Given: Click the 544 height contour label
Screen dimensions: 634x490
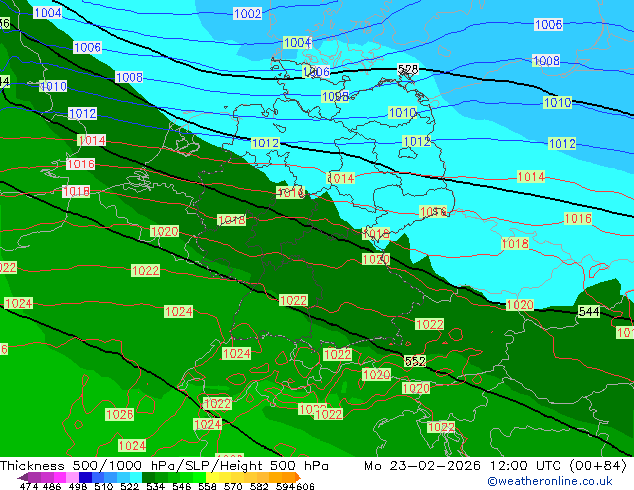Looking at the screenshot, I should (589, 311).
